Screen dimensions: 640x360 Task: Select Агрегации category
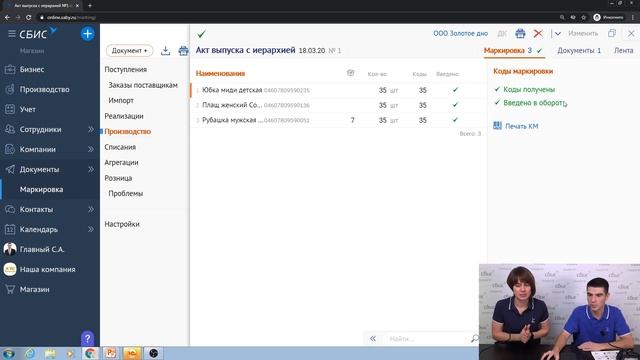121,162
